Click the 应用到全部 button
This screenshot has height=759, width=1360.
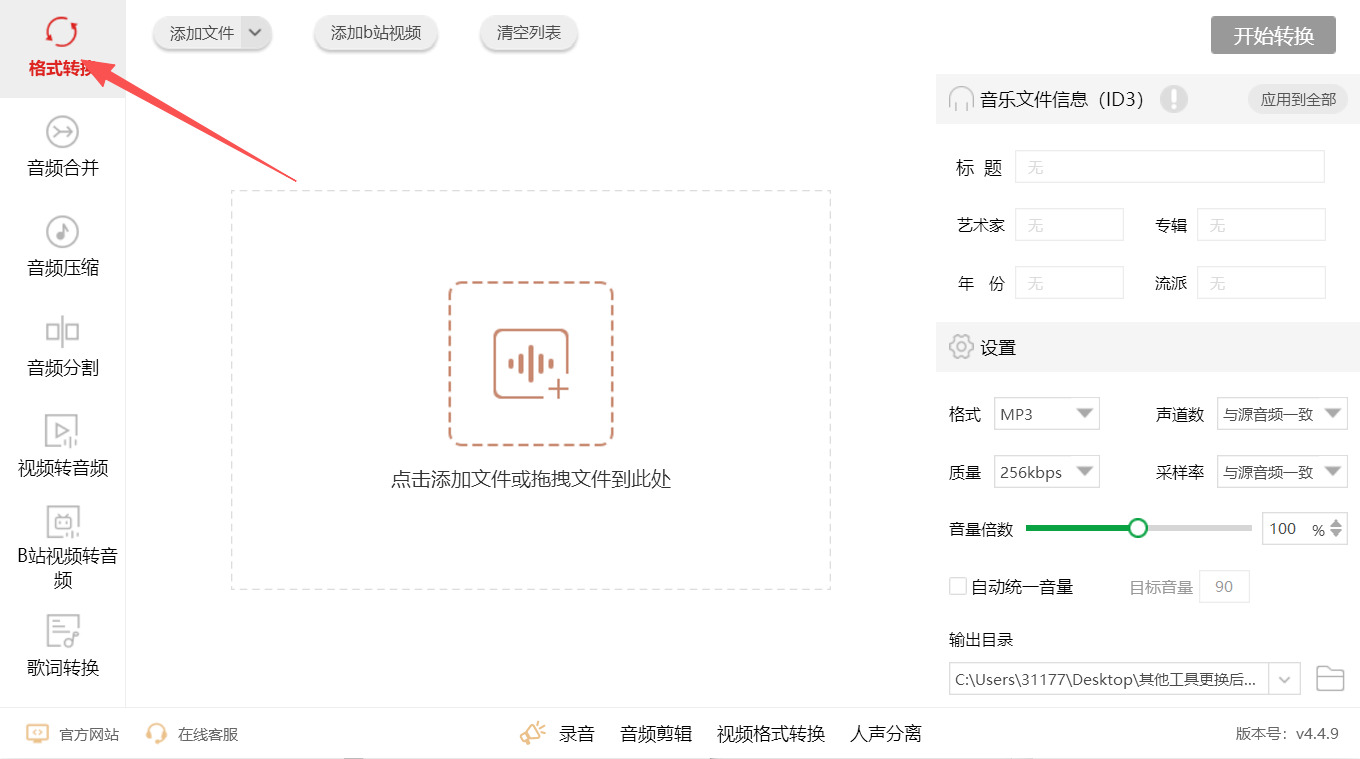pyautogui.click(x=1298, y=99)
